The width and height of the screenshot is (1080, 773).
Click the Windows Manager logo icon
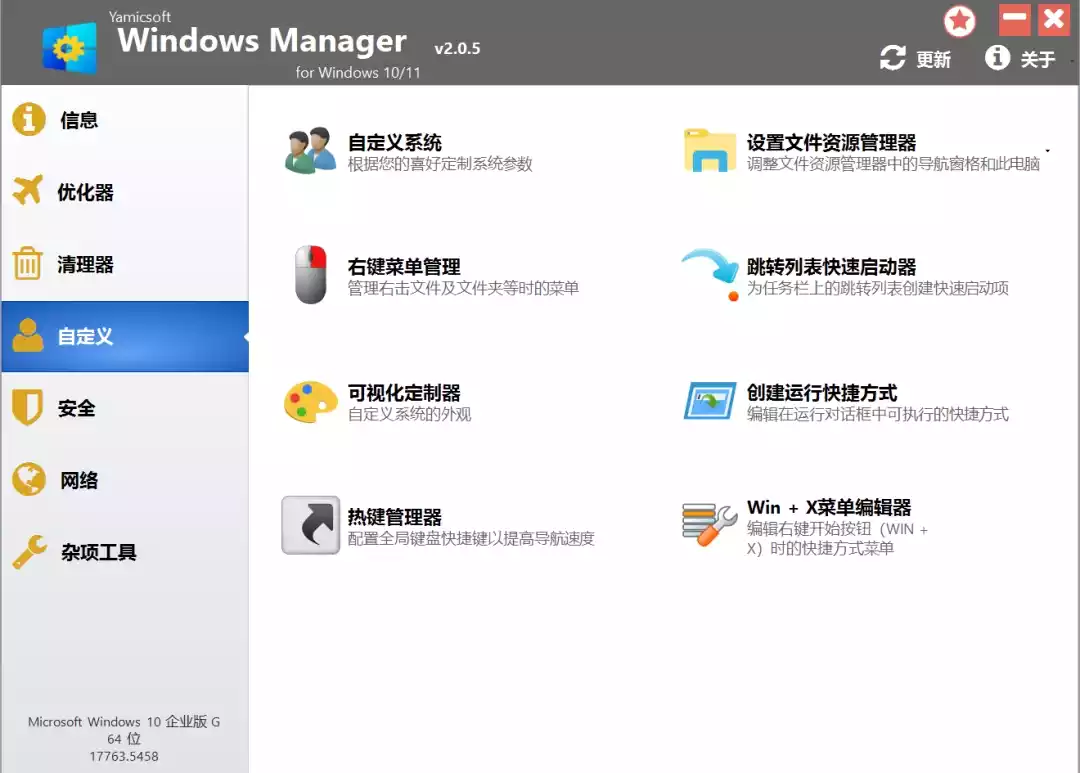coord(69,47)
